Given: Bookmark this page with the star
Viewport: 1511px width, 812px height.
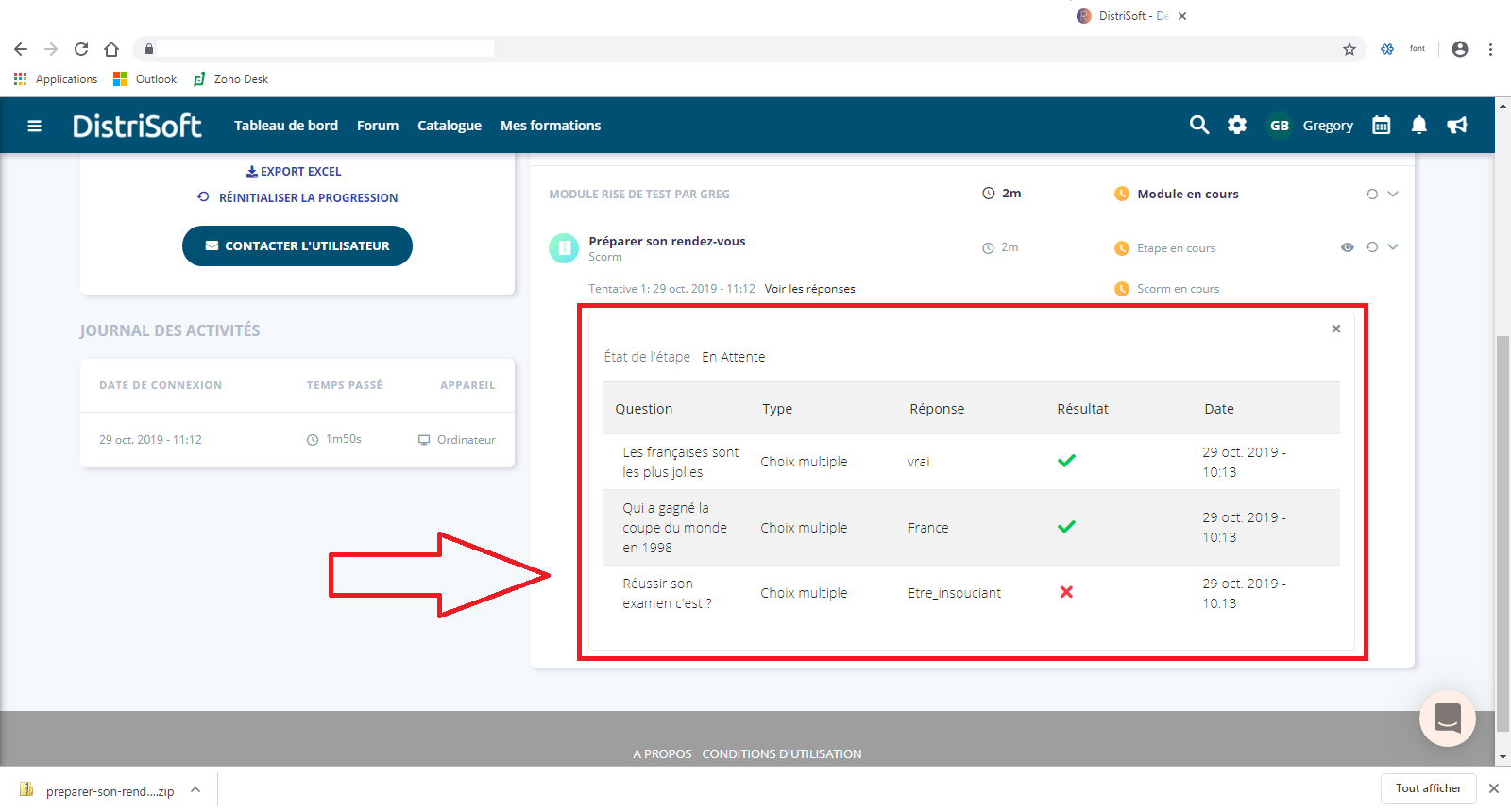Looking at the screenshot, I should 1350,49.
